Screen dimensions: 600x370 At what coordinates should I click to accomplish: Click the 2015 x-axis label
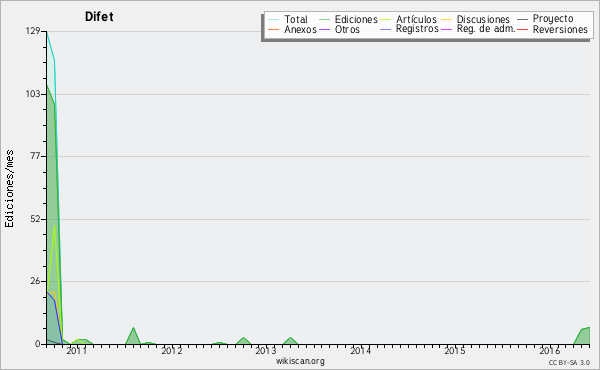tap(455, 350)
